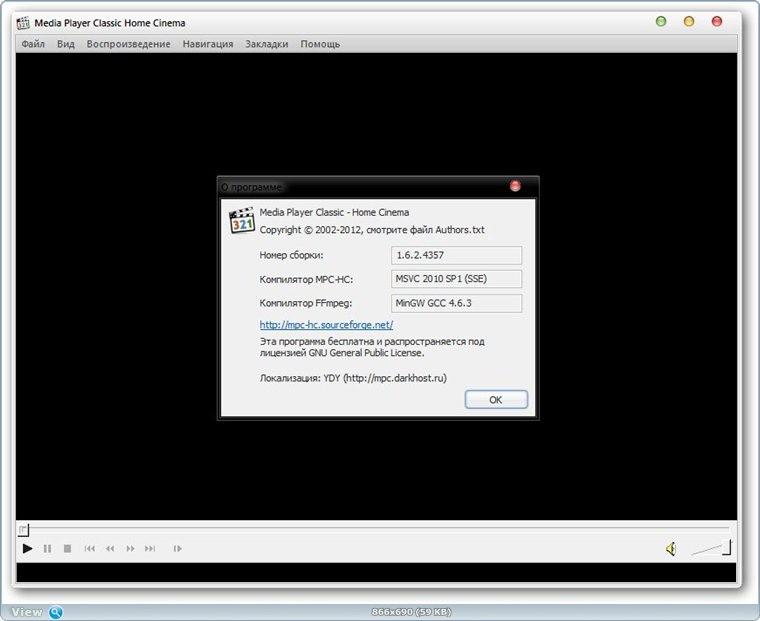Viewport: 760px width, 621px height.
Task: Click the rewind (decrease speed) icon
Action: (x=110, y=548)
